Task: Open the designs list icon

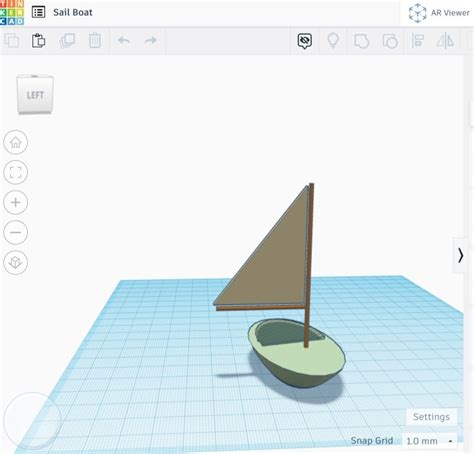Action: (x=38, y=12)
